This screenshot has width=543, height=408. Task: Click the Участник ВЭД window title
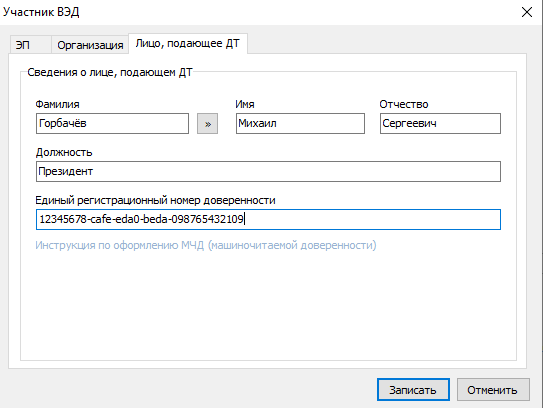point(41,12)
